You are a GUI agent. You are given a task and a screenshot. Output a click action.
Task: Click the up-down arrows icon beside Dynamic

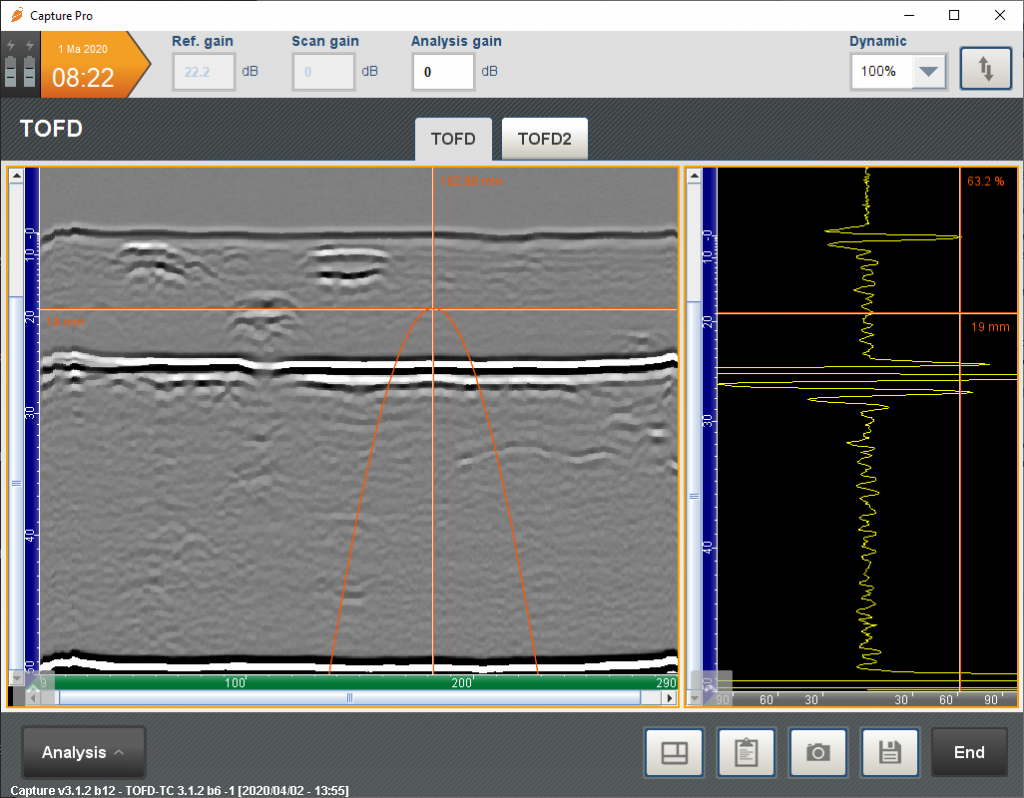(985, 68)
